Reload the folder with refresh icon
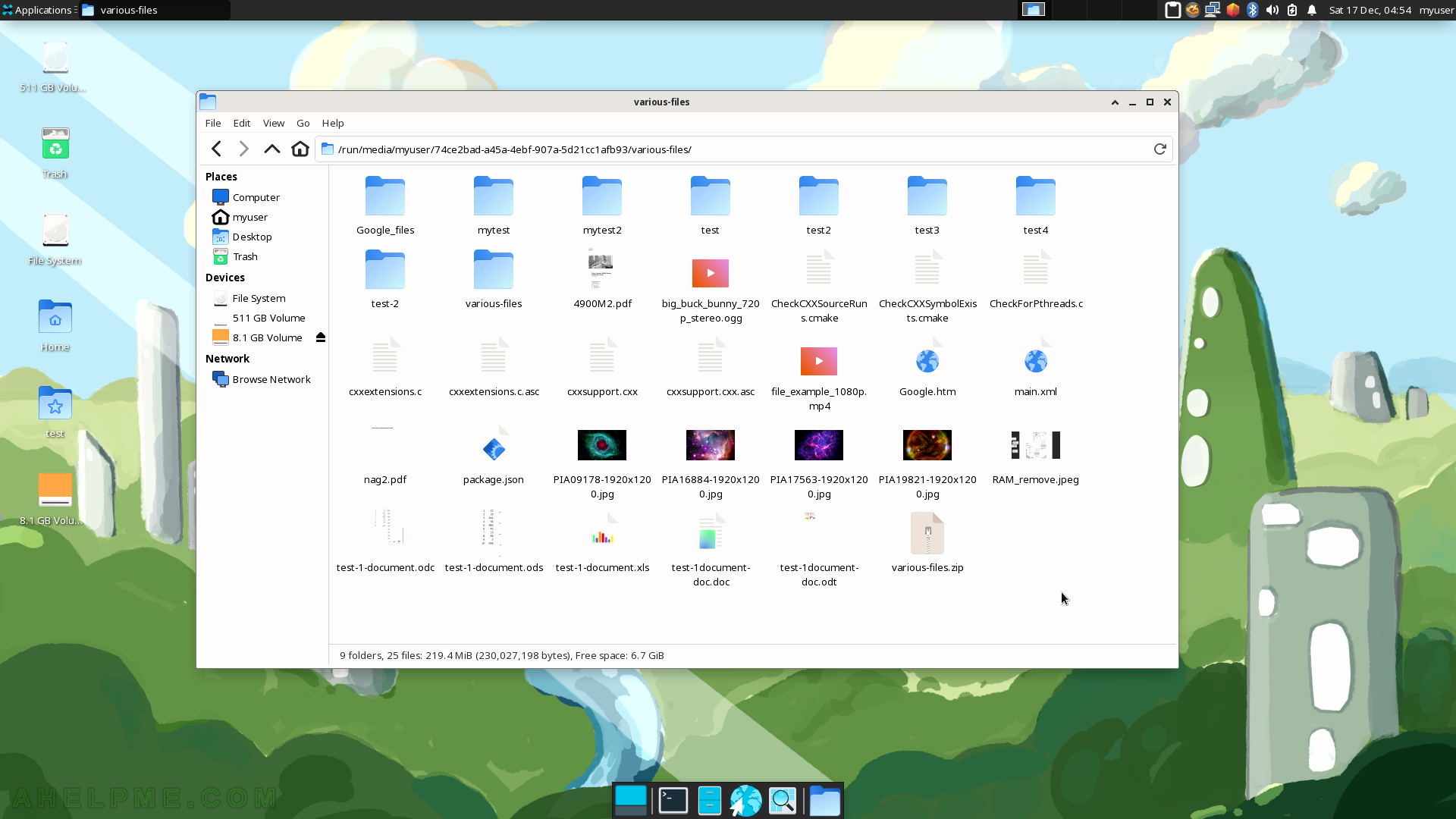 (x=1159, y=149)
